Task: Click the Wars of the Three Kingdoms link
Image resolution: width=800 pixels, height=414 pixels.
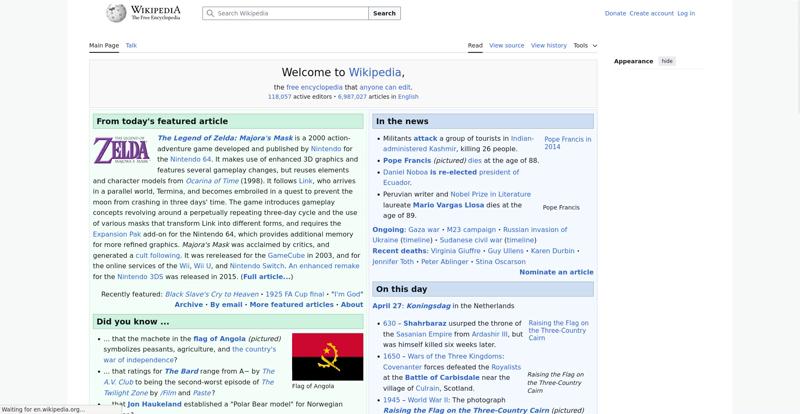Action: [x=455, y=356]
